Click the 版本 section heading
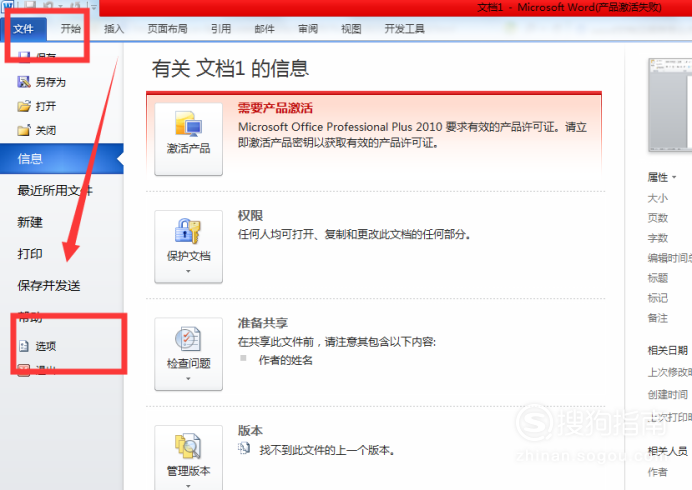This screenshot has width=692, height=490. tap(250, 430)
